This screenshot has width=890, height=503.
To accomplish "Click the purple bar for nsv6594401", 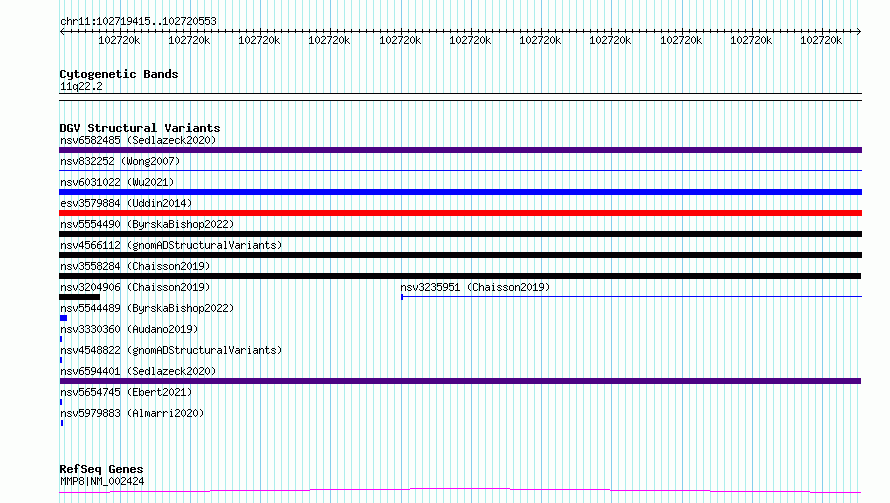I will (x=460, y=381).
